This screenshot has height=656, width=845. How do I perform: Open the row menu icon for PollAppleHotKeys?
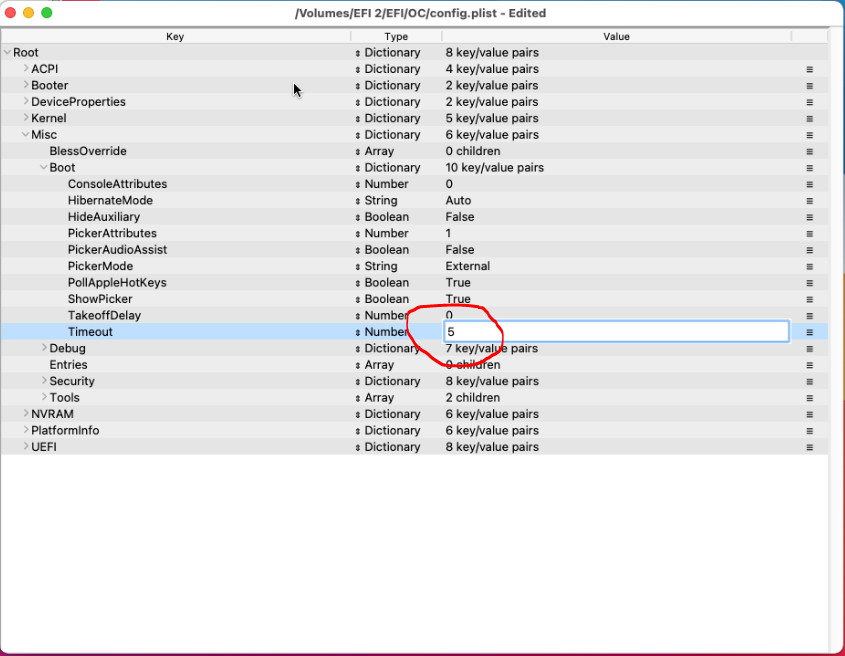(x=809, y=283)
